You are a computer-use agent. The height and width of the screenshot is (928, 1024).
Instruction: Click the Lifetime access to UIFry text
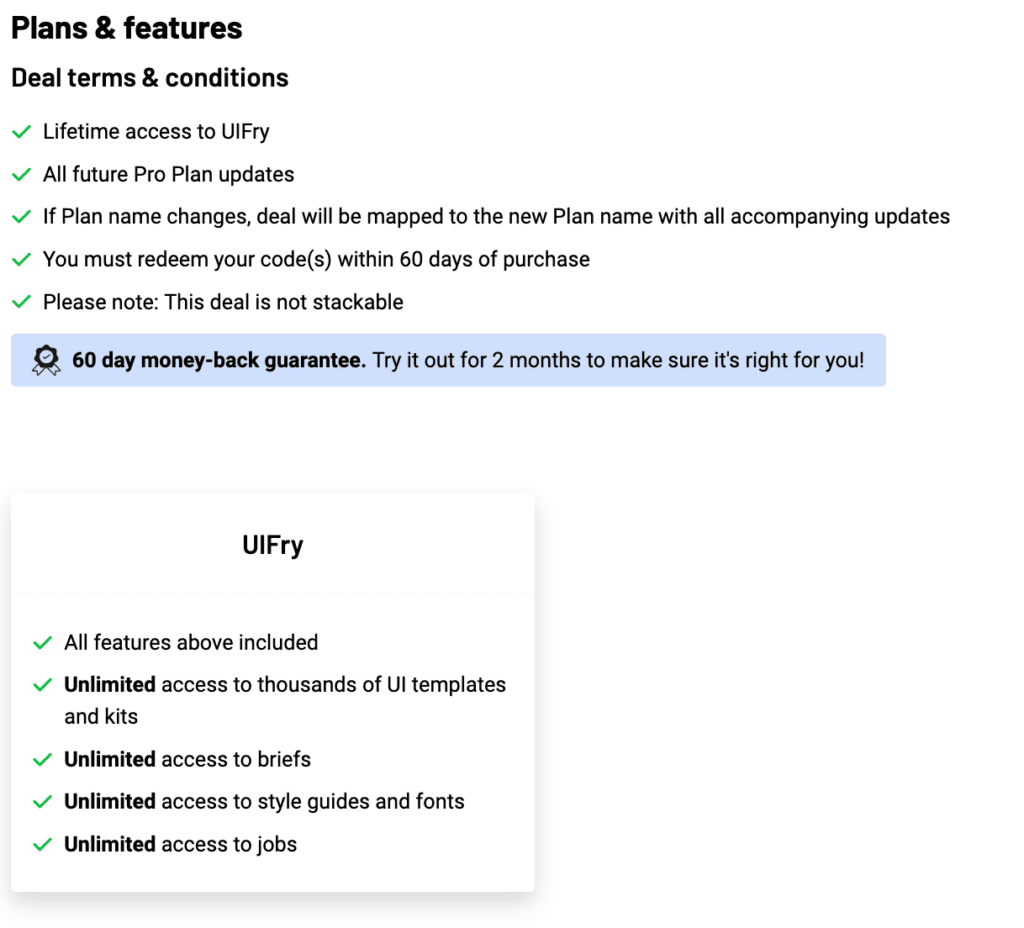click(156, 132)
